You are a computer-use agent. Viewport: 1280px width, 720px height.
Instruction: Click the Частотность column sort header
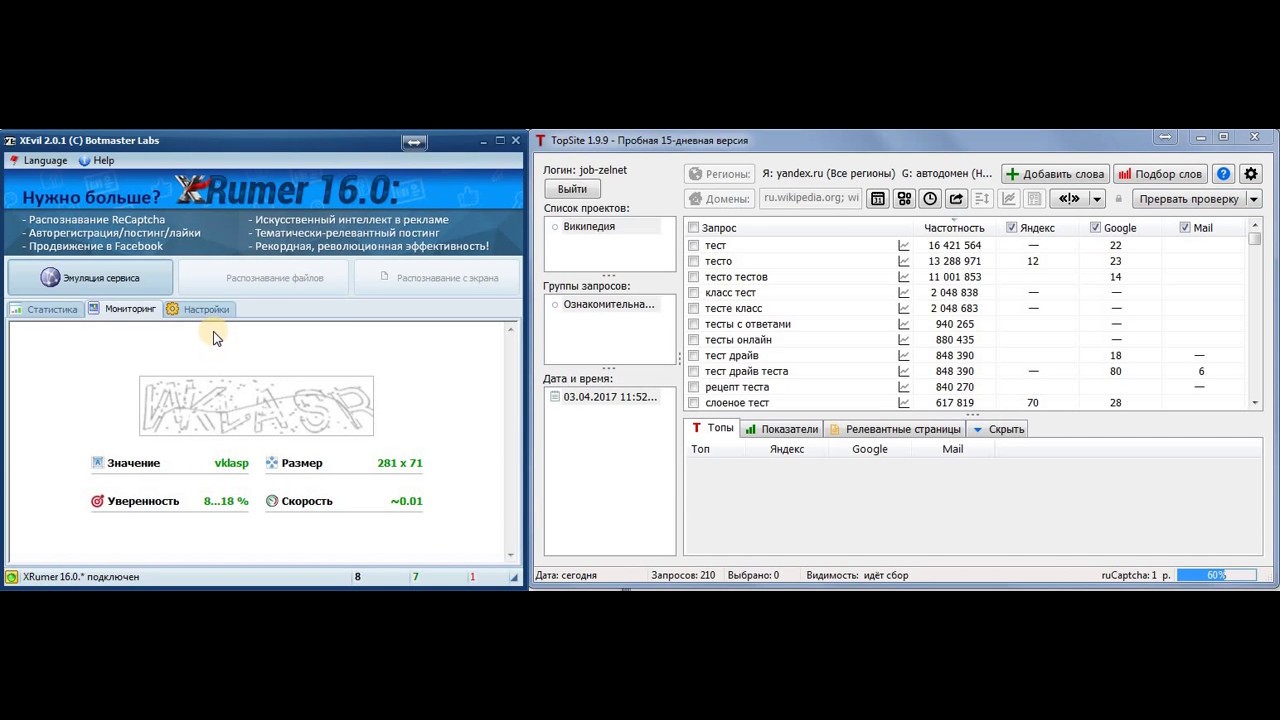tap(954, 228)
